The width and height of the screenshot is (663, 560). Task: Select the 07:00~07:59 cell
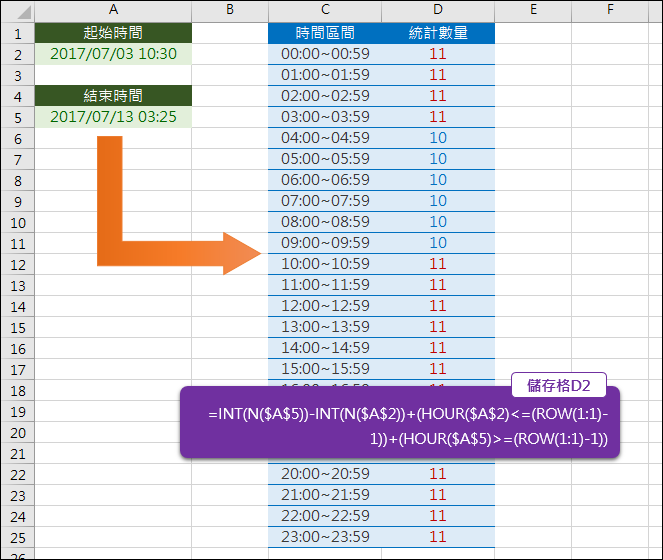[x=325, y=201]
